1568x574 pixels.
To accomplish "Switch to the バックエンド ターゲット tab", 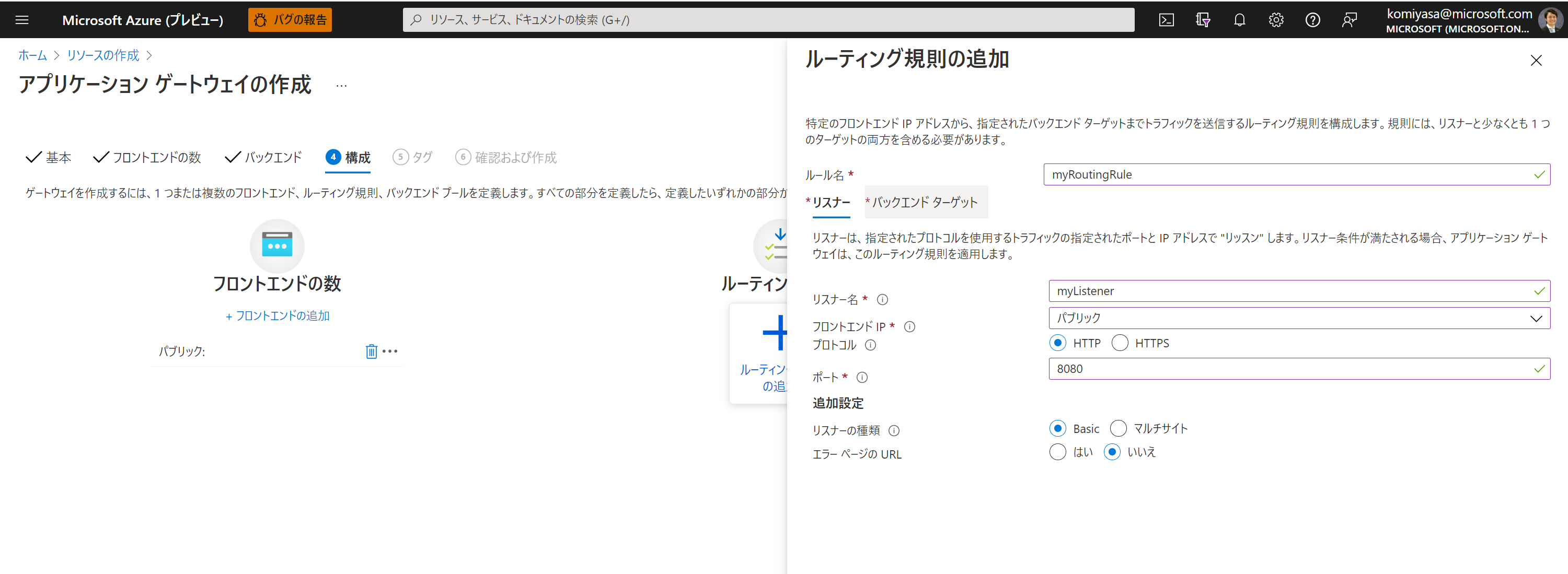I will (925, 202).
